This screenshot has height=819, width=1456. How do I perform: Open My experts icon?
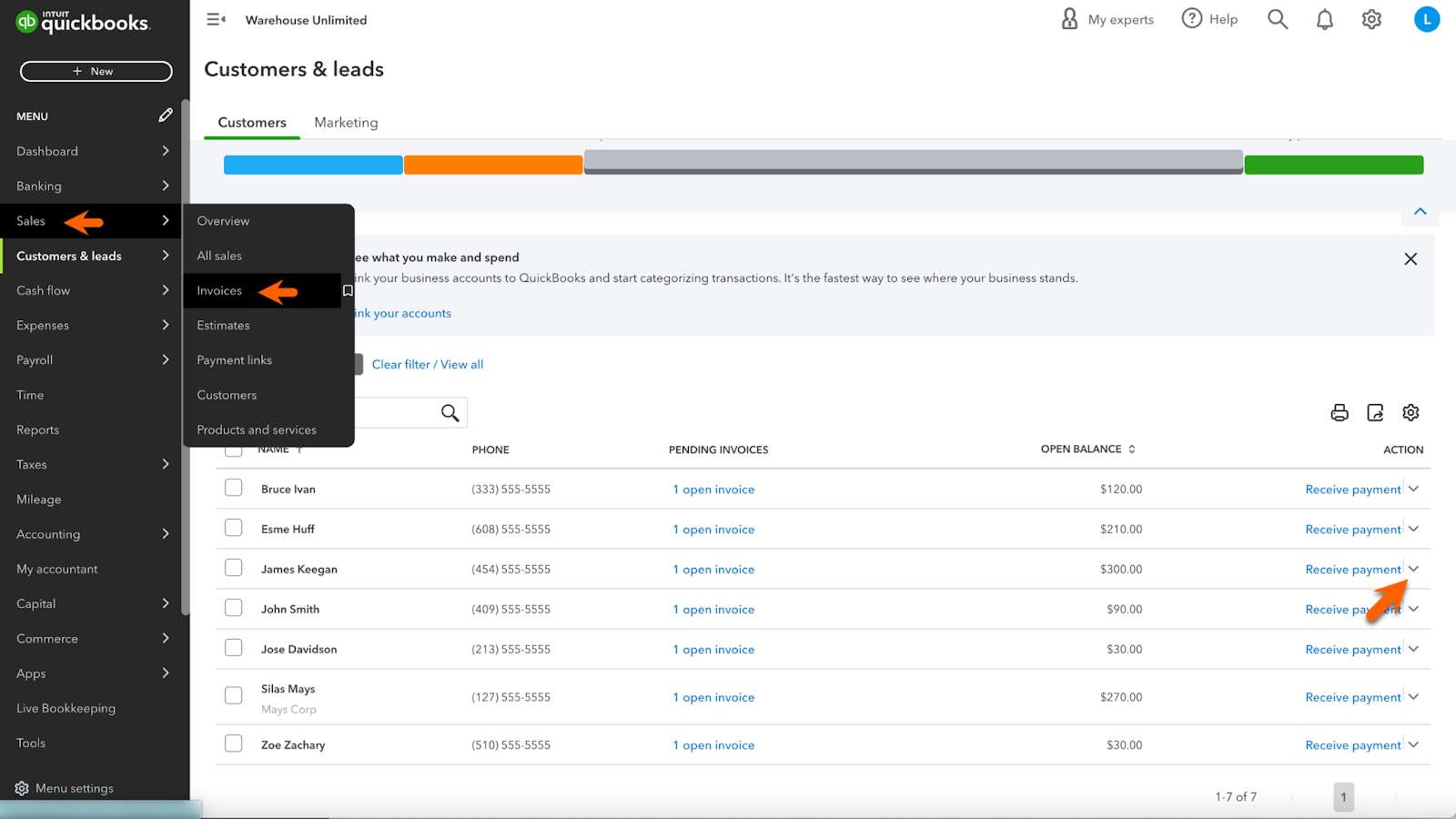point(1069,19)
